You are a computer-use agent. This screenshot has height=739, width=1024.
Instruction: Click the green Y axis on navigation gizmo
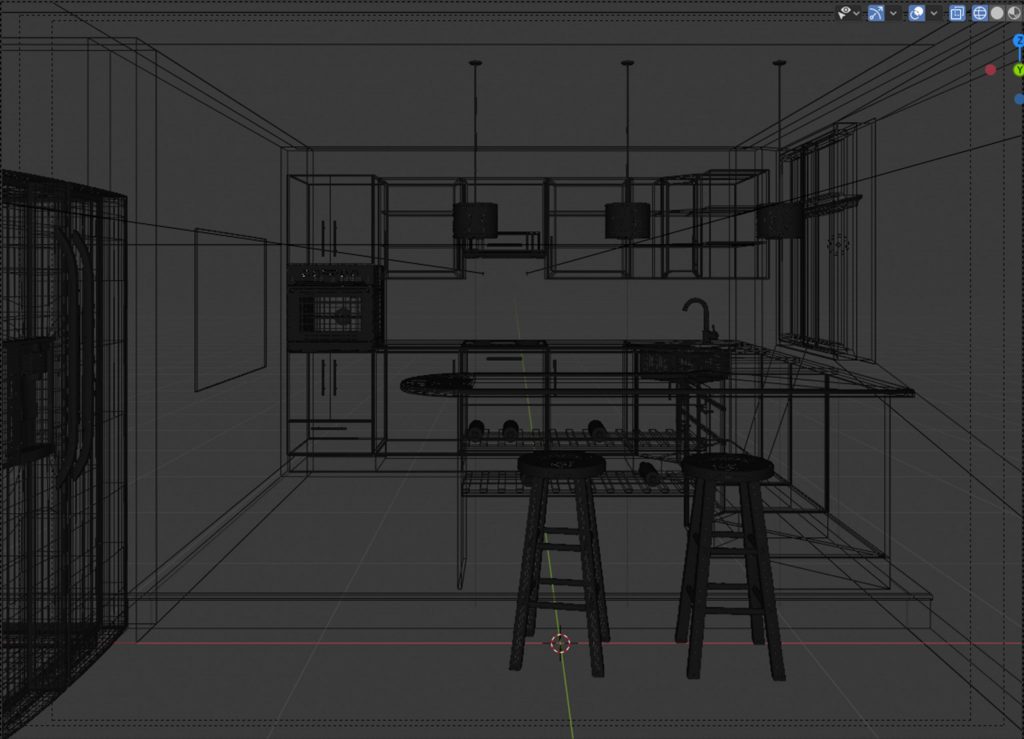pos(1018,70)
